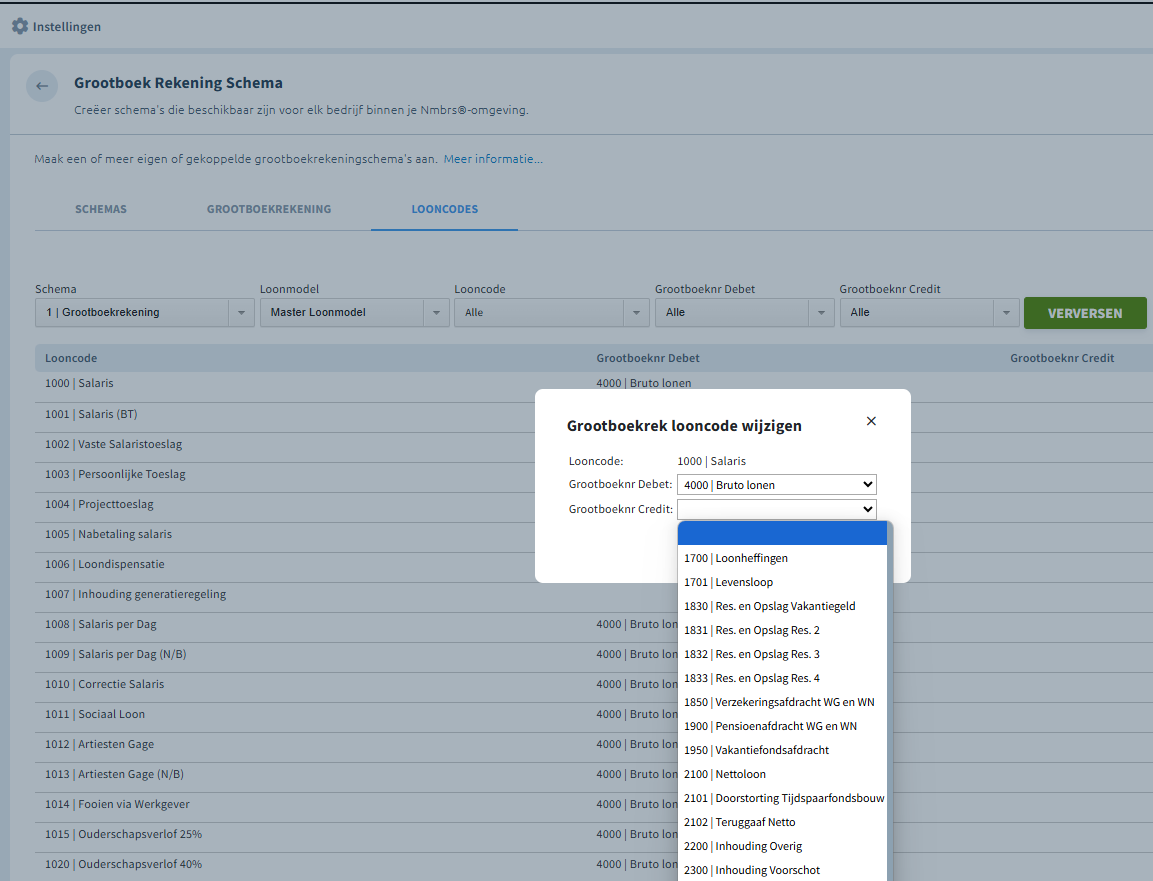
Task: Open the Meer informatie link
Action: pyautogui.click(x=493, y=159)
